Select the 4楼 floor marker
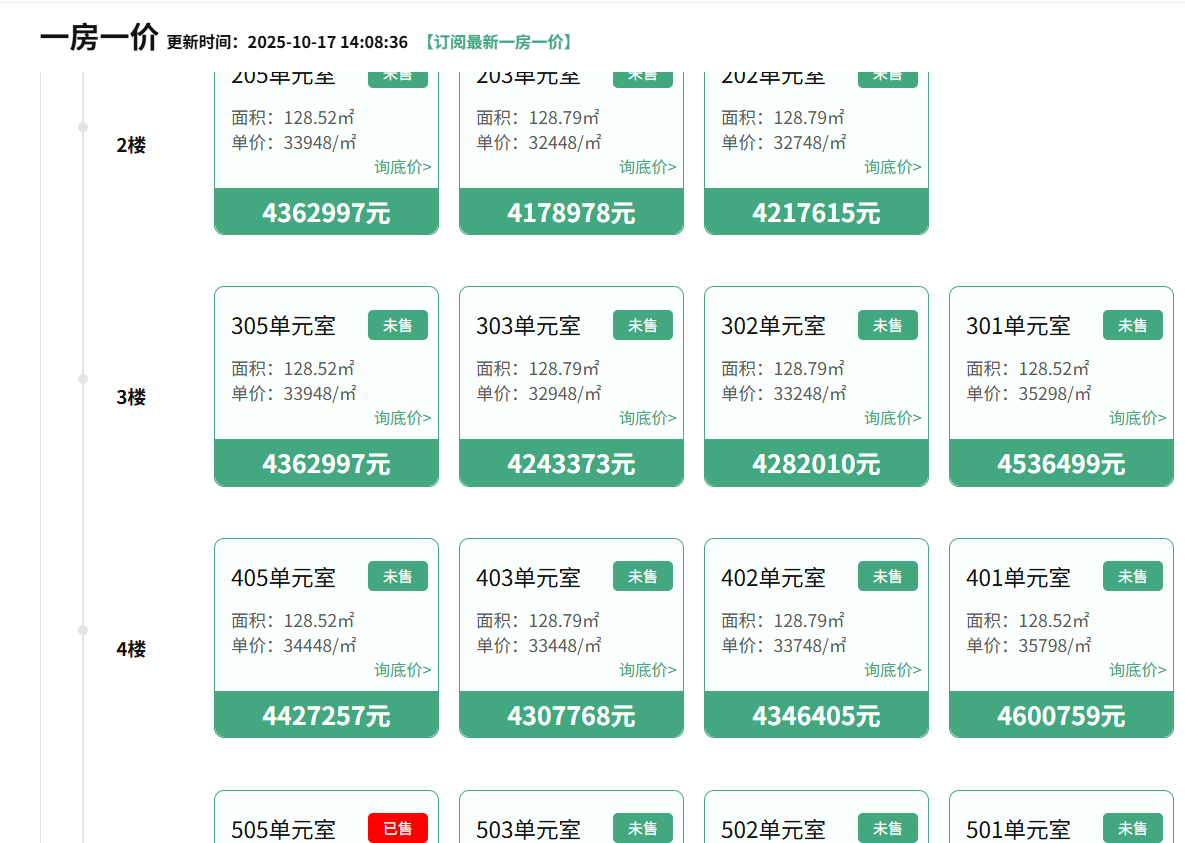 (131, 649)
